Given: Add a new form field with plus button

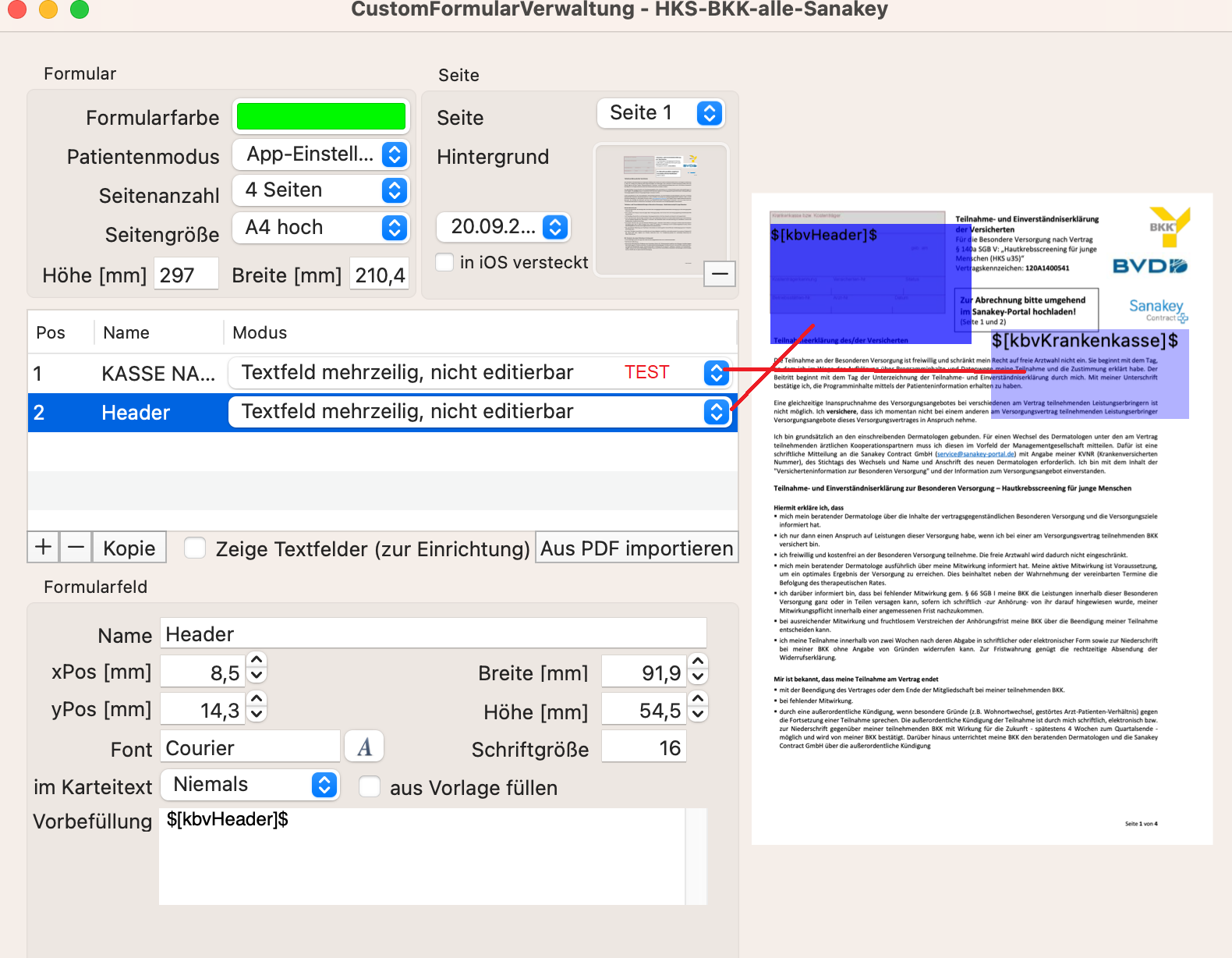Looking at the screenshot, I should click(x=44, y=548).
